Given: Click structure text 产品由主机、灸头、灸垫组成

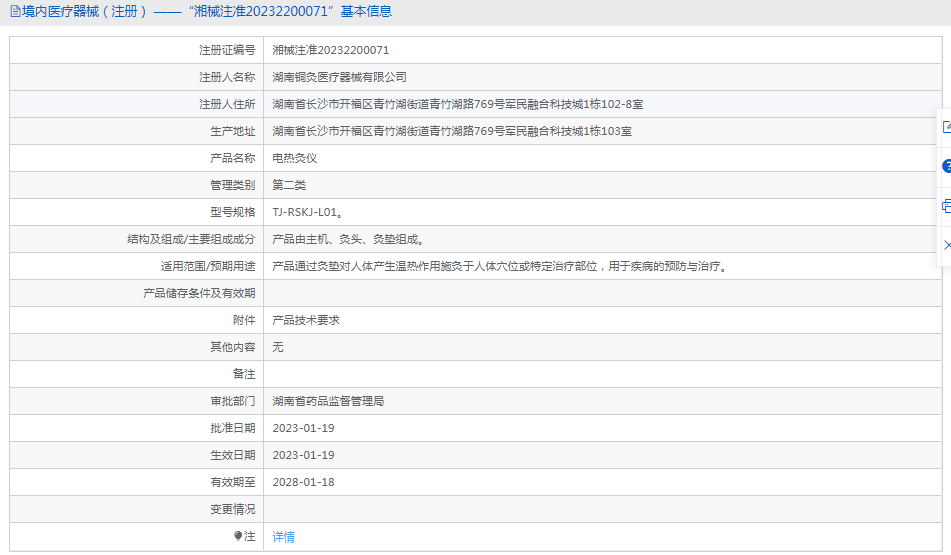Looking at the screenshot, I should coord(348,240).
